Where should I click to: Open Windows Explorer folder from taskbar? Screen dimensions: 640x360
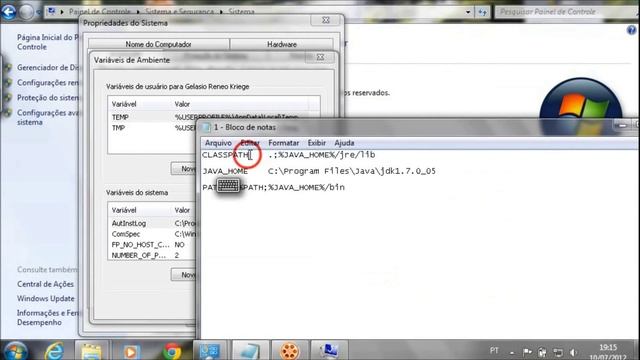pos(91,351)
